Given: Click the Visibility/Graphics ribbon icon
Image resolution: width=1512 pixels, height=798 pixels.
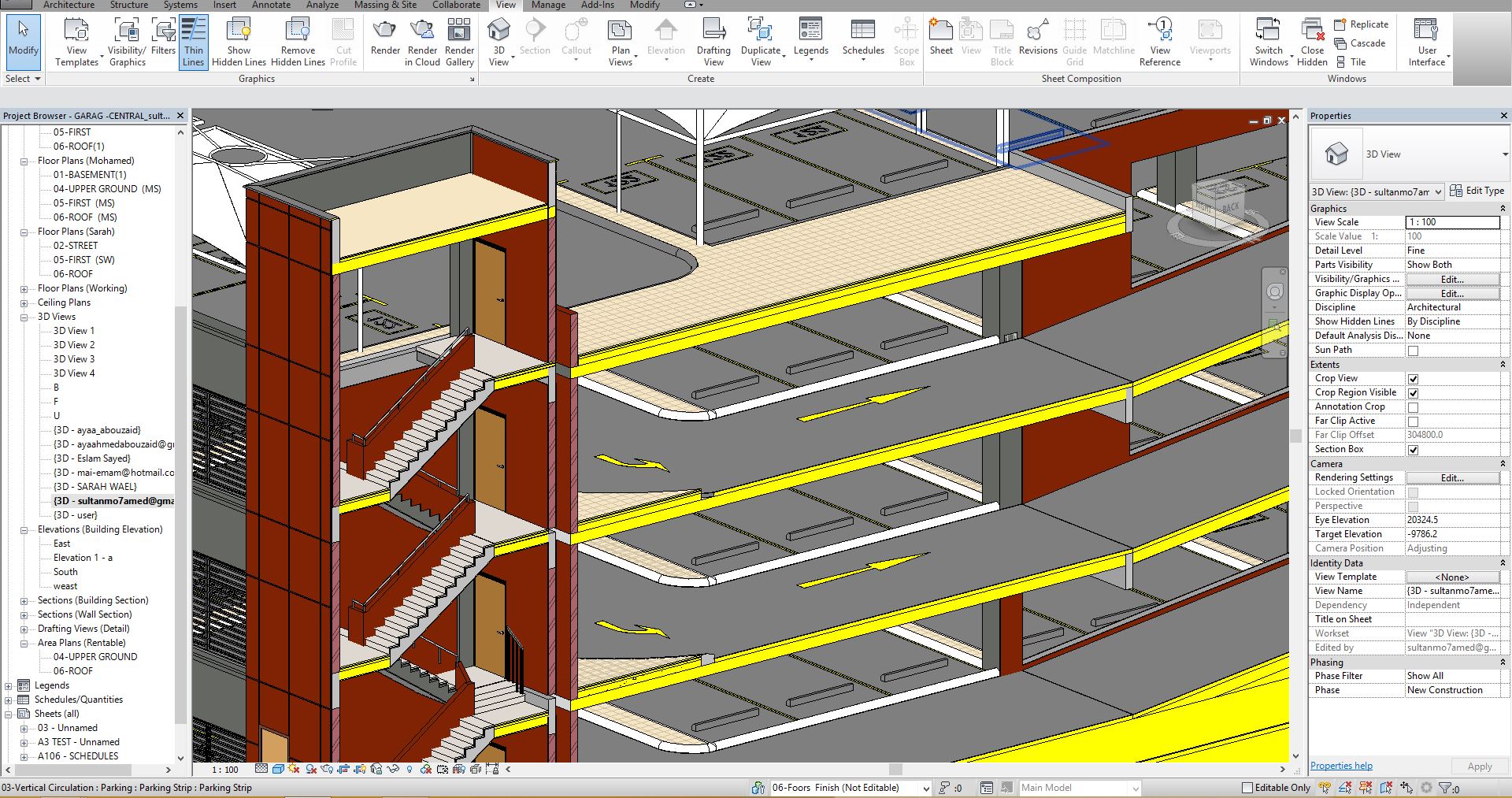Looking at the screenshot, I should coord(127,42).
